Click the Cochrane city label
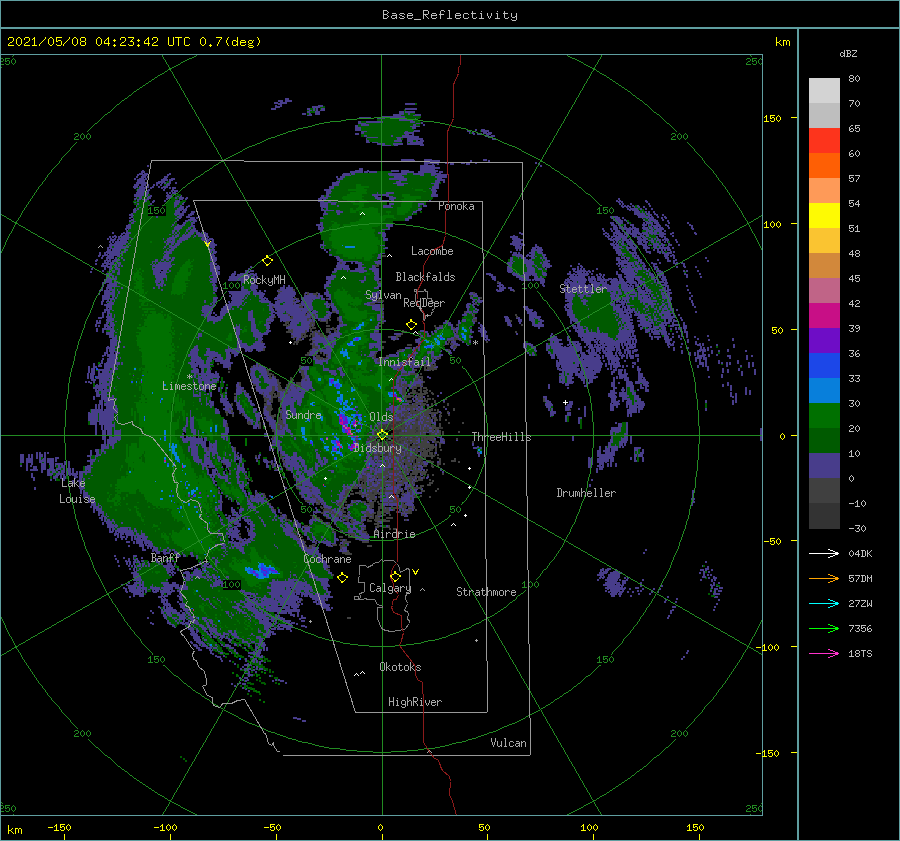The width and height of the screenshot is (900, 841). 327,559
